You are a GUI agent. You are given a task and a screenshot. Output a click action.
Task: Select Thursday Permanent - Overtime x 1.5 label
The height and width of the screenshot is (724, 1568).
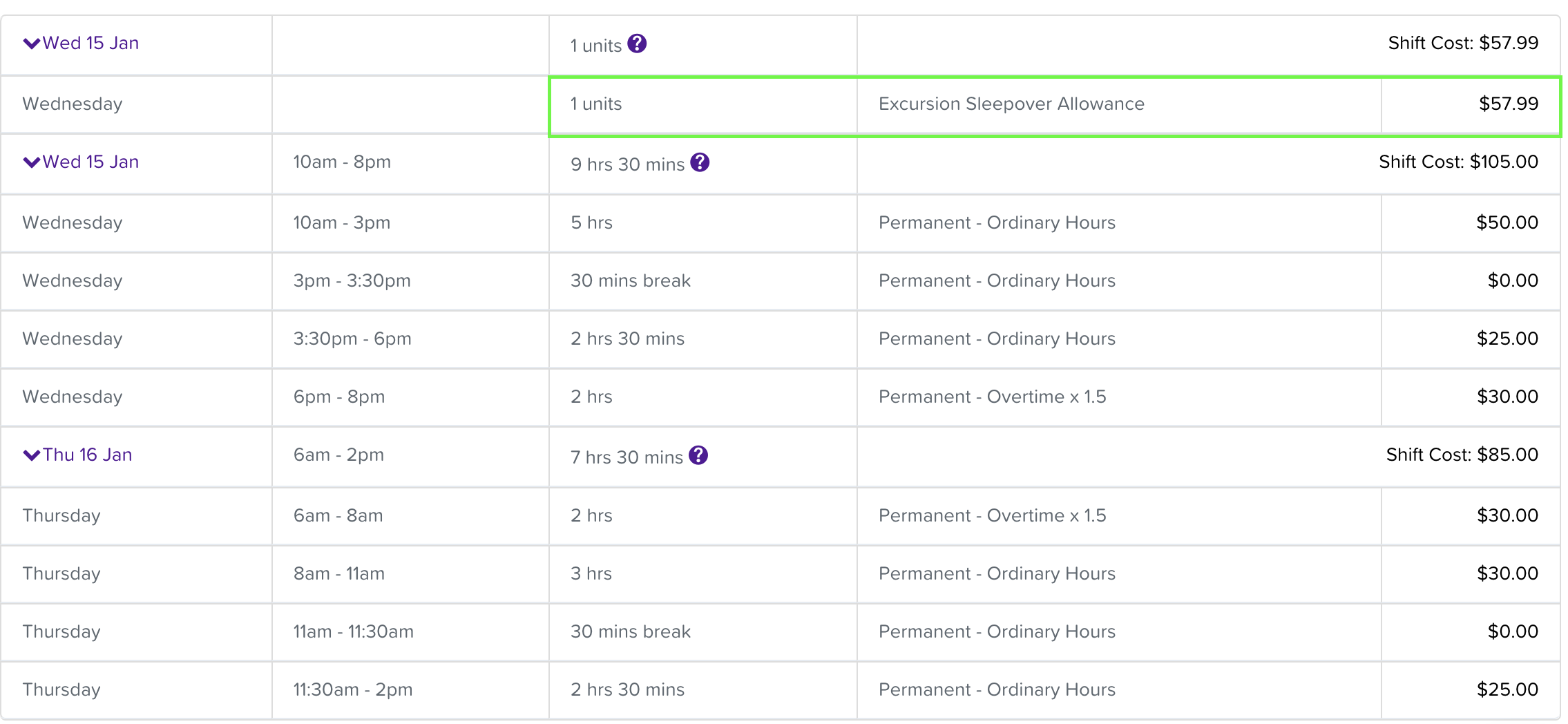pos(992,515)
